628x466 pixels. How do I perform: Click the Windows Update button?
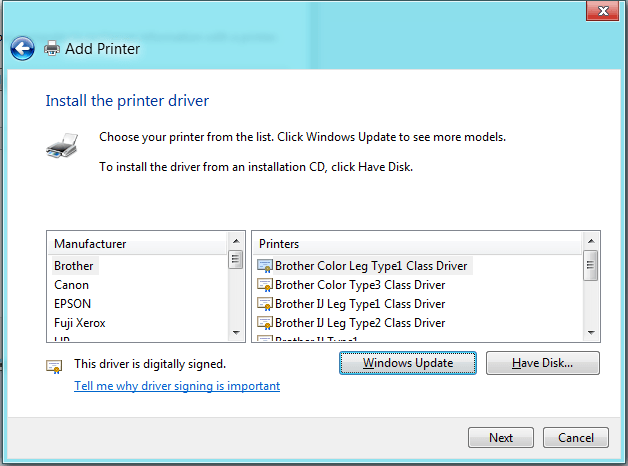coord(408,363)
